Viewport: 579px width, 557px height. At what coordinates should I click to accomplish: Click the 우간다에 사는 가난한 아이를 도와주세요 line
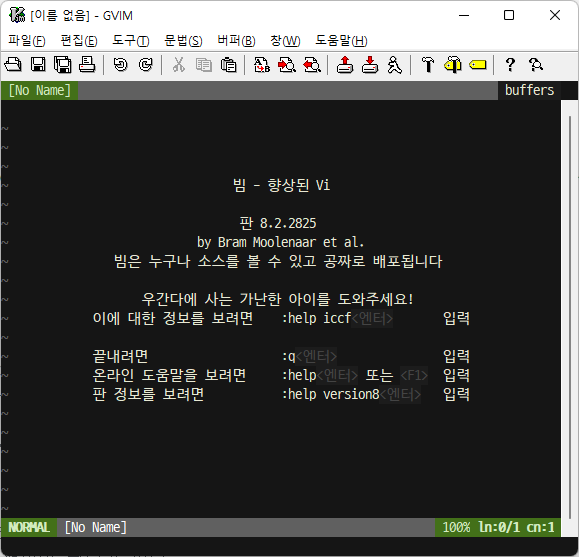[278, 299]
